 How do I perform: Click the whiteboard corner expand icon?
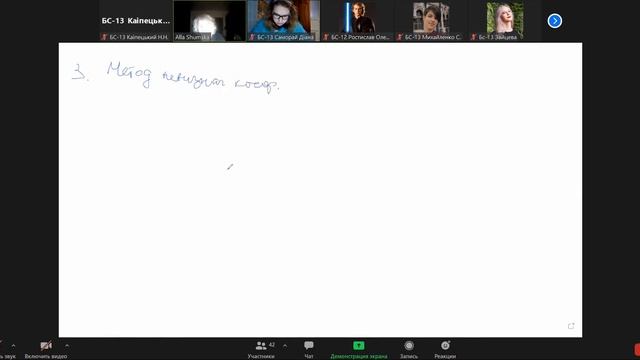coord(571,326)
